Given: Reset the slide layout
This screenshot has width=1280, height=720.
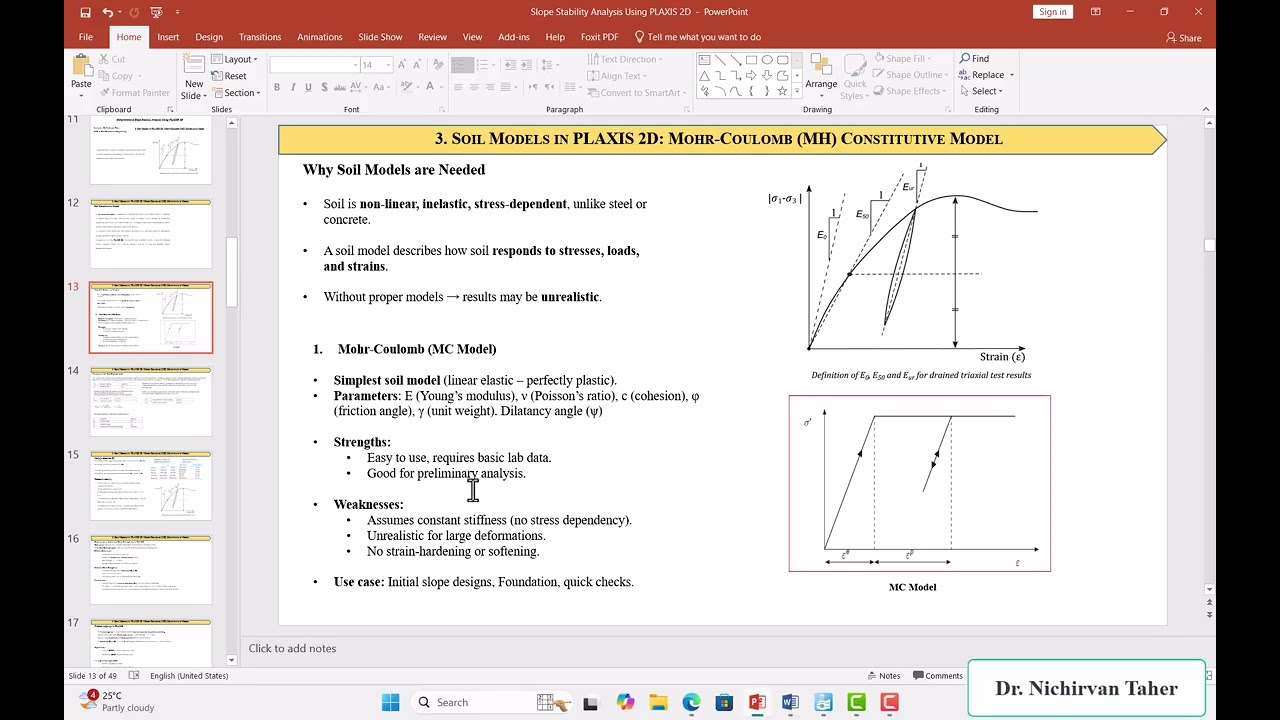Looking at the screenshot, I should coord(229,76).
